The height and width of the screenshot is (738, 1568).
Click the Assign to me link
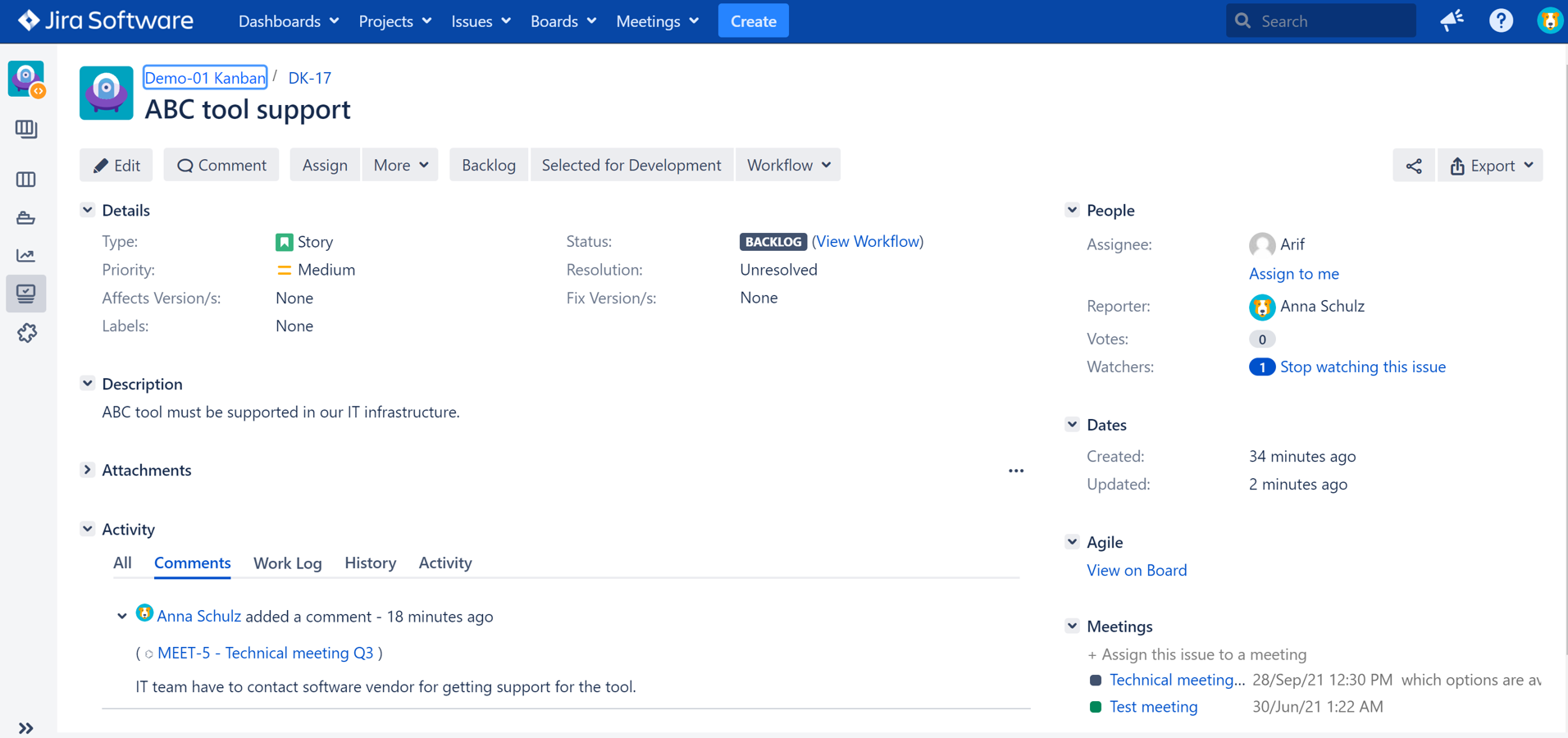1293,274
